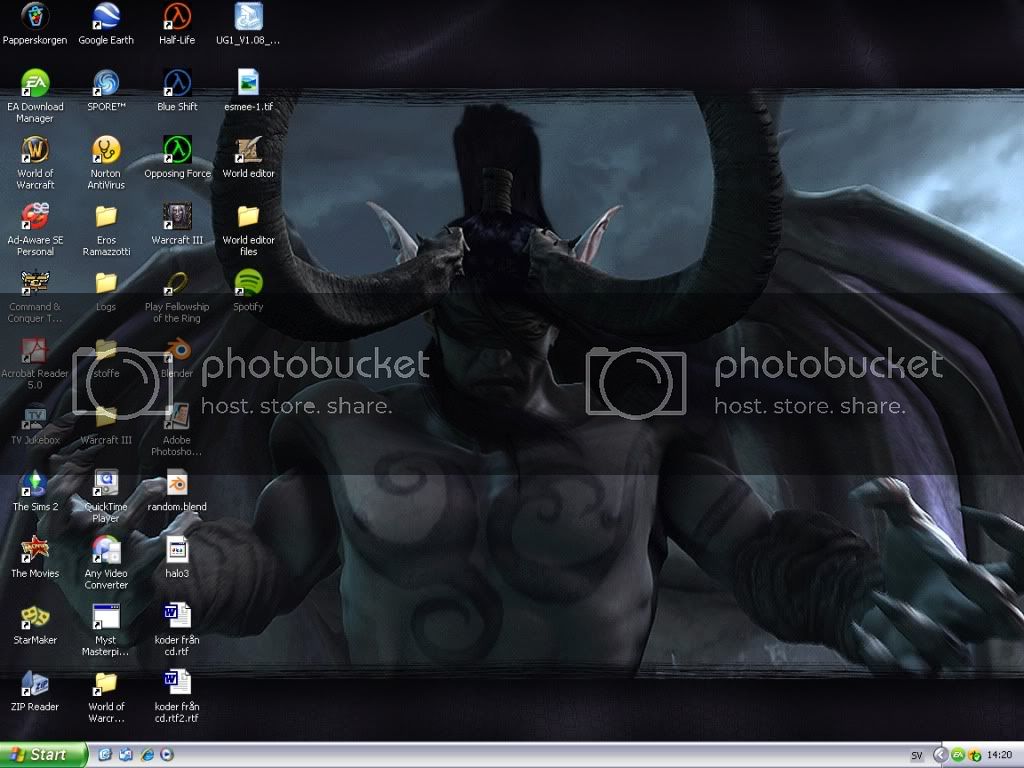
Task: Select the koder från cd.rtf document
Action: point(177,630)
